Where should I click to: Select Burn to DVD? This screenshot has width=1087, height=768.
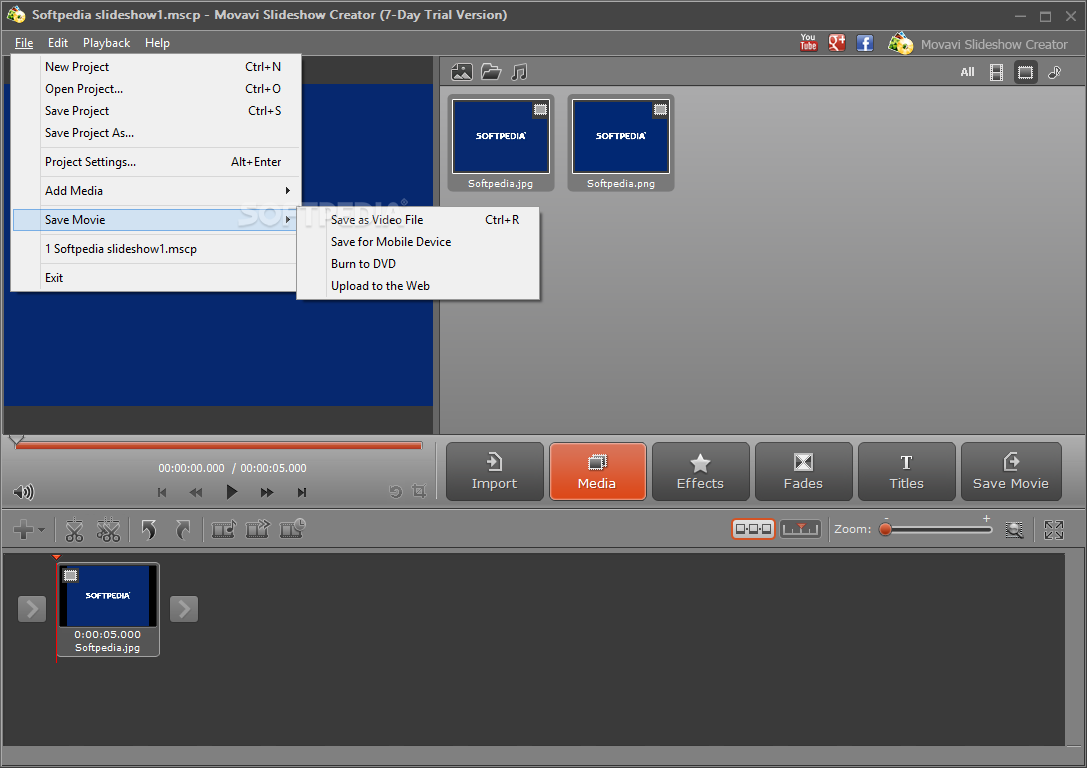[x=418, y=264]
